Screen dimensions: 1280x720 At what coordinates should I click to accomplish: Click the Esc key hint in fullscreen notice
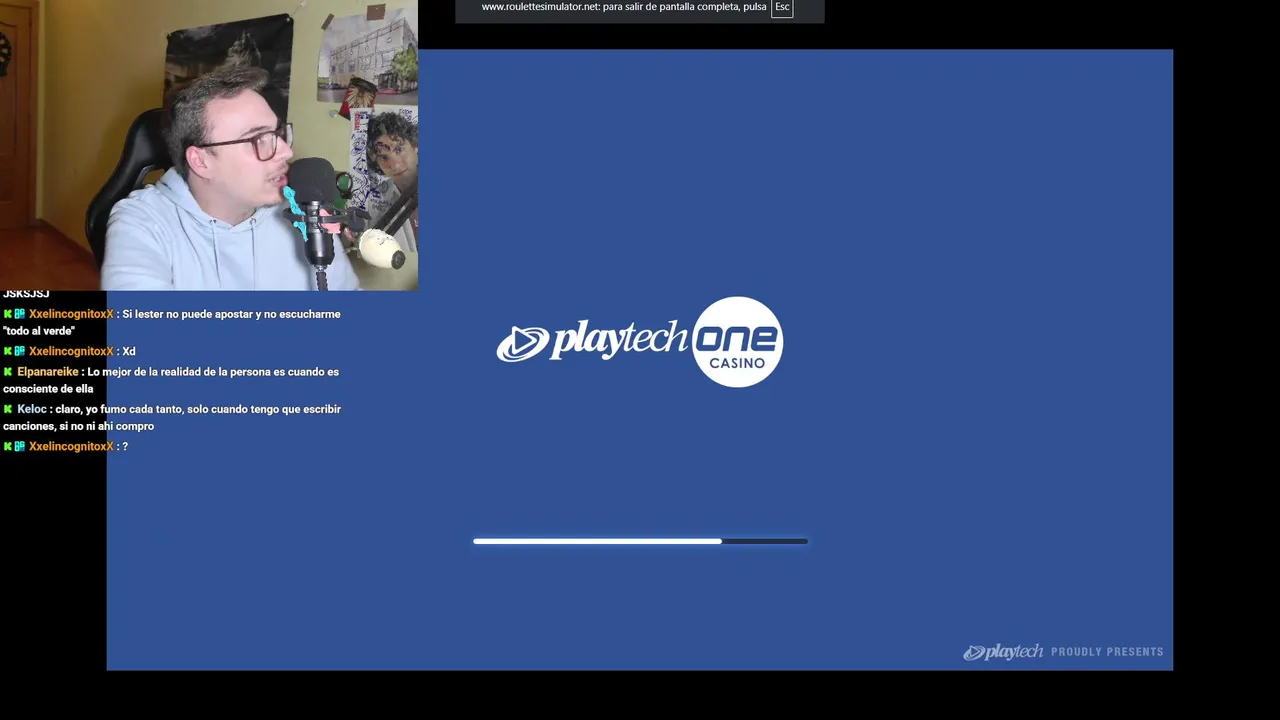click(782, 7)
